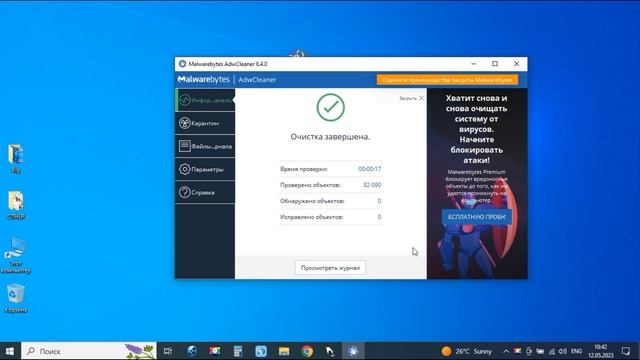Click the AdwCleaner taskbar icon
Screen dimensions: 640x360
[x=353, y=351]
